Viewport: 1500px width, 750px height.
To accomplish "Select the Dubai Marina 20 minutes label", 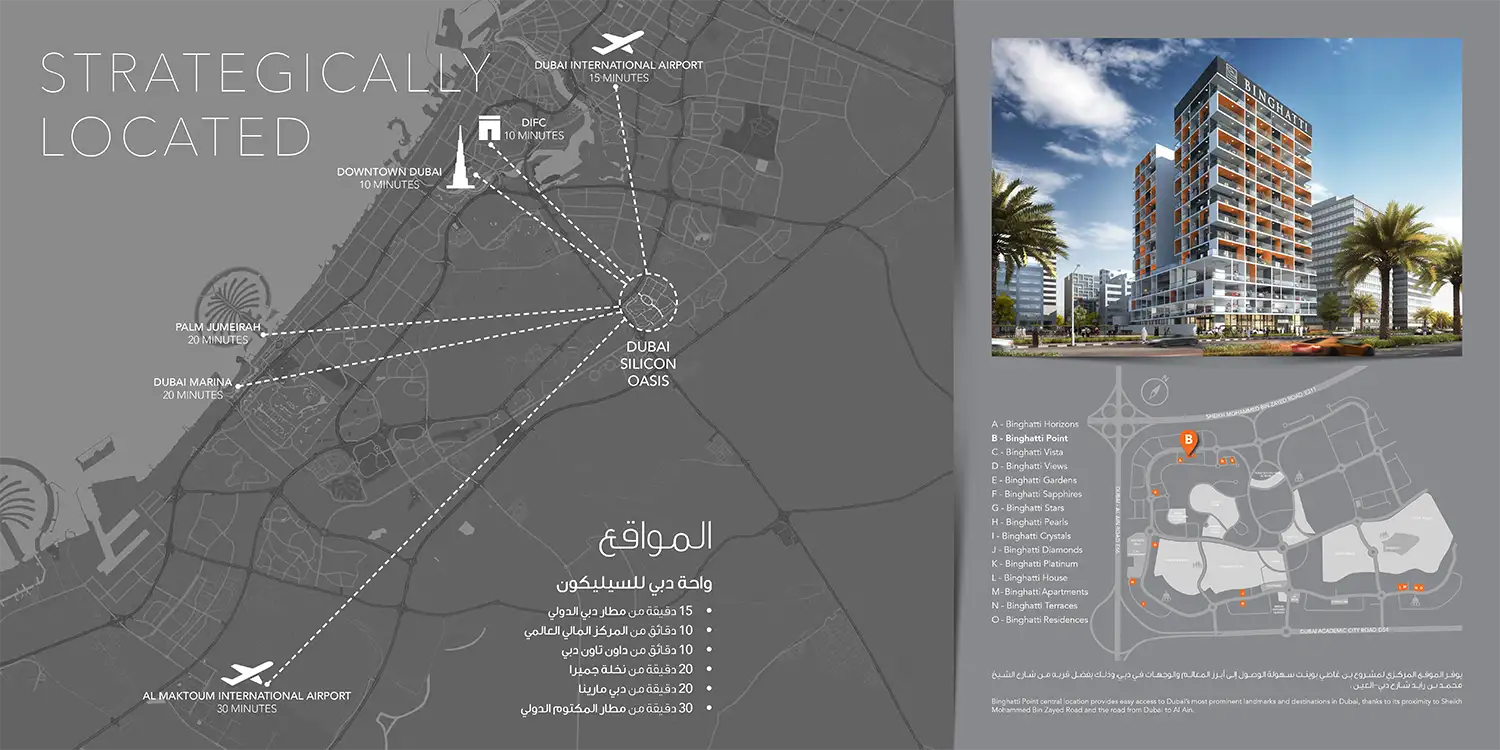I will click(x=193, y=388).
